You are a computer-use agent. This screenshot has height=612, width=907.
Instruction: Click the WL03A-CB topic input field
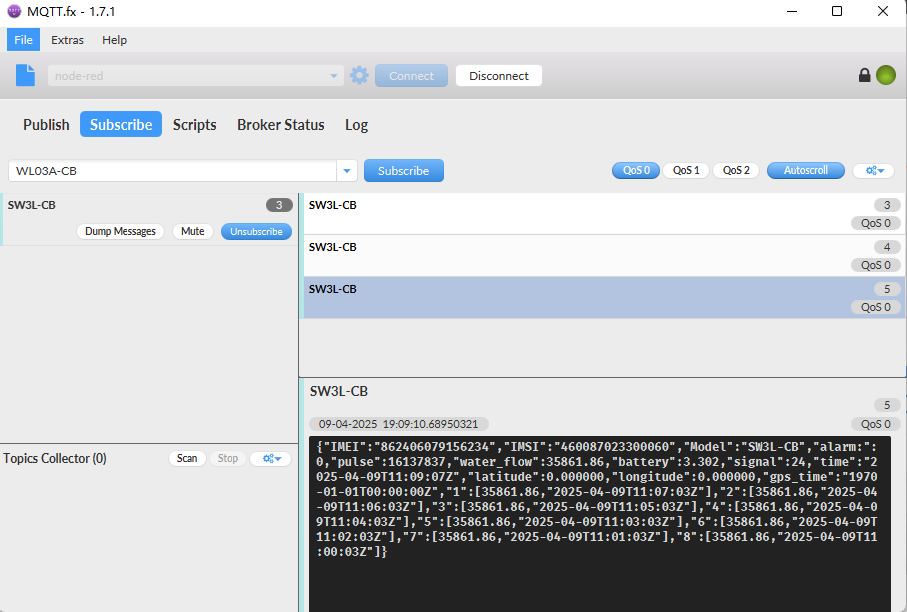point(173,171)
